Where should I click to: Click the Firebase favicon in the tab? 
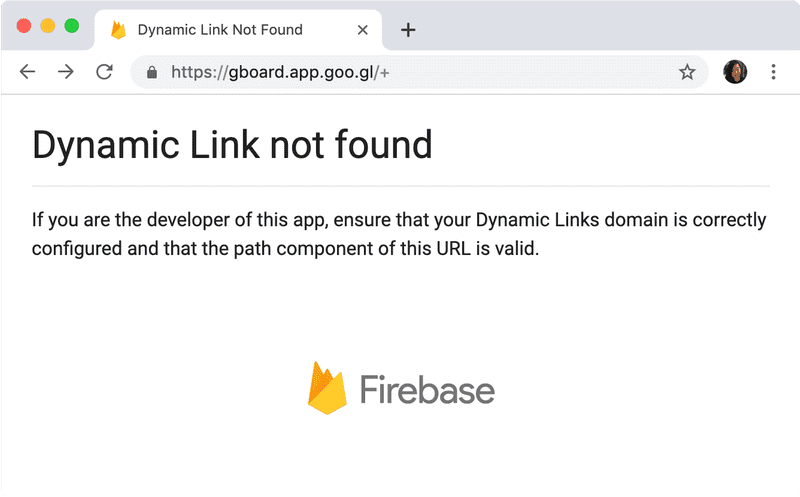(119, 30)
